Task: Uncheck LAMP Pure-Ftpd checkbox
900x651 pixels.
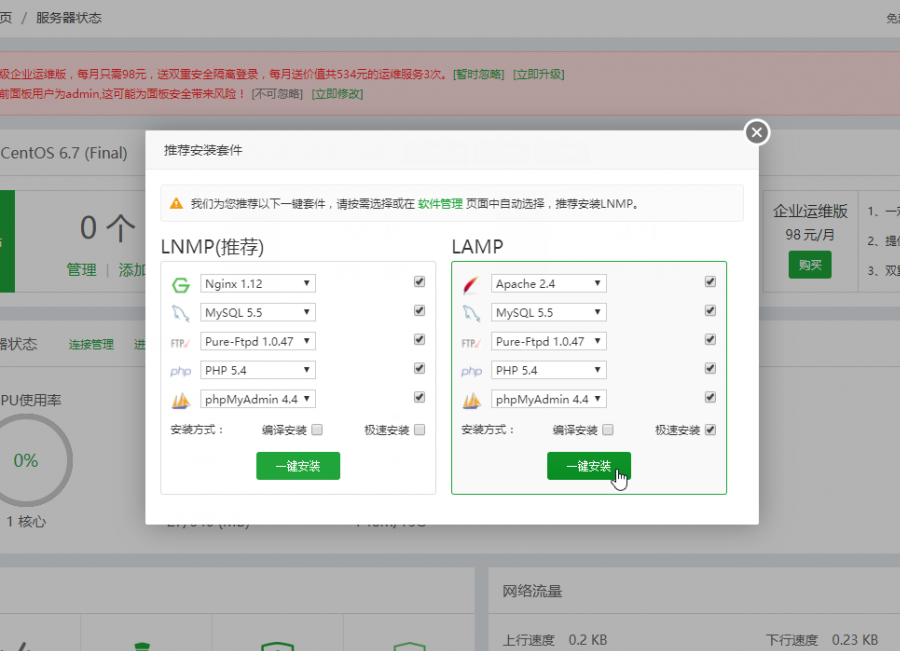Action: (710, 339)
